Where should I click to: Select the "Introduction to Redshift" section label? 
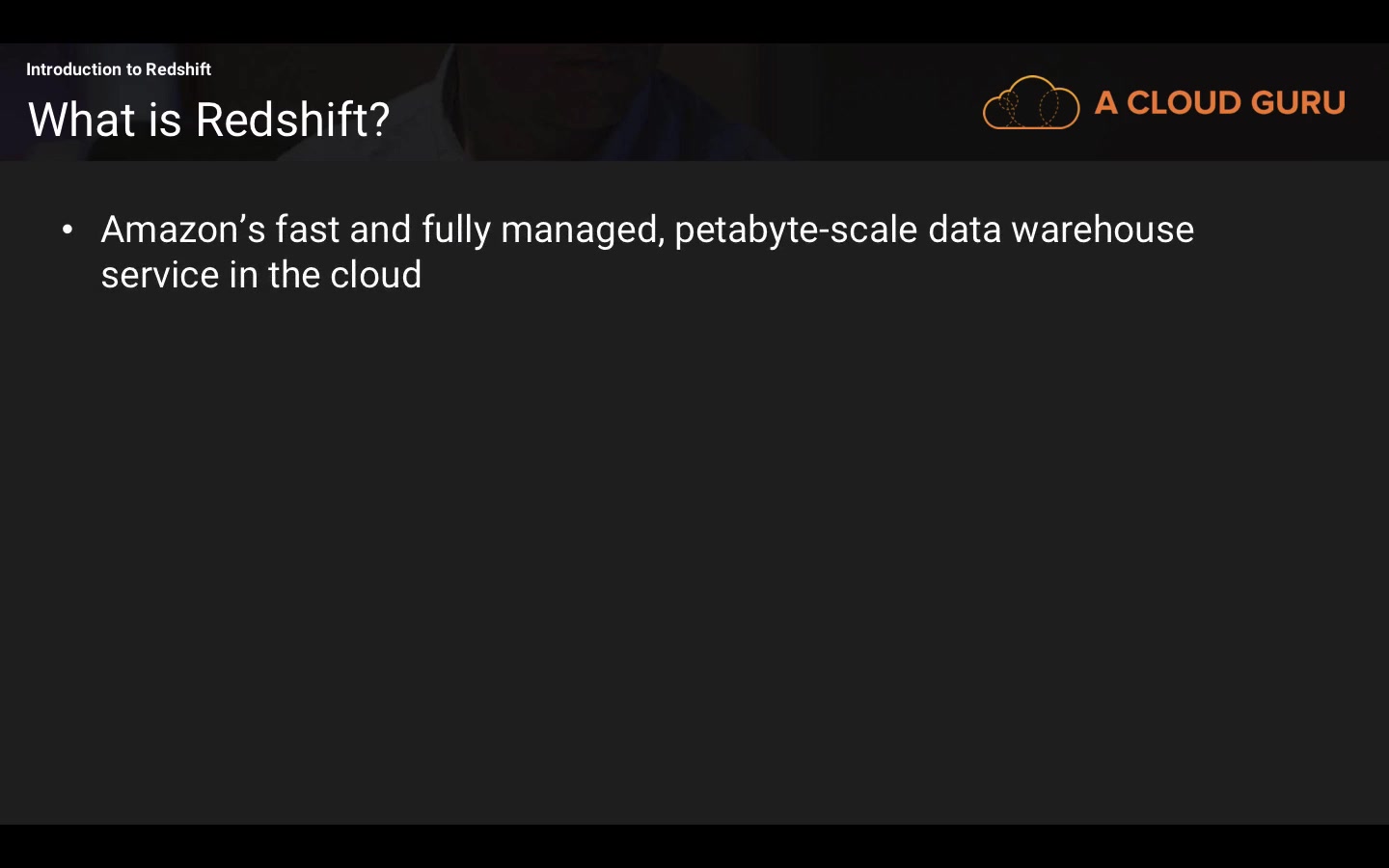click(118, 69)
